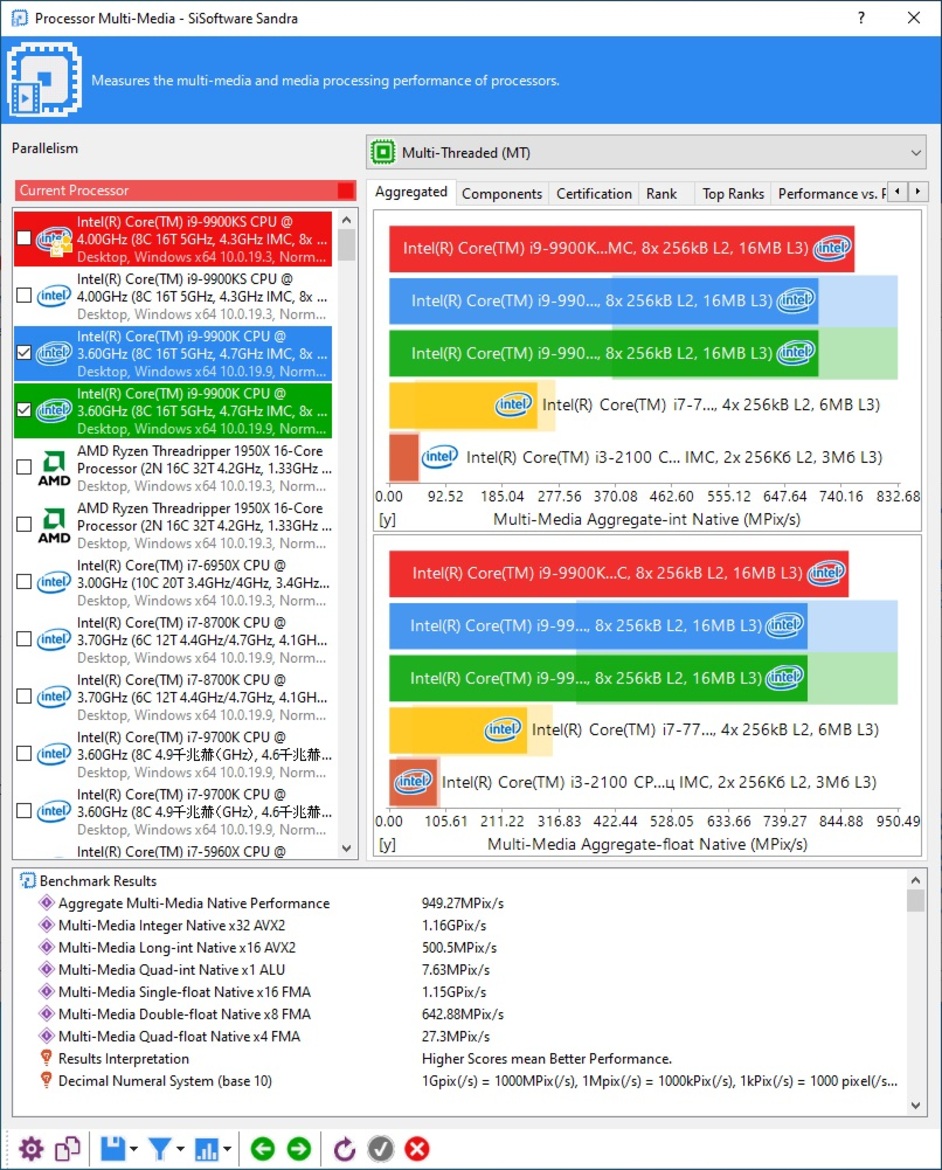This screenshot has width=942, height=1170.
Task: Uncheck the green-highlighted i9-9900K processor
Action: [24, 410]
